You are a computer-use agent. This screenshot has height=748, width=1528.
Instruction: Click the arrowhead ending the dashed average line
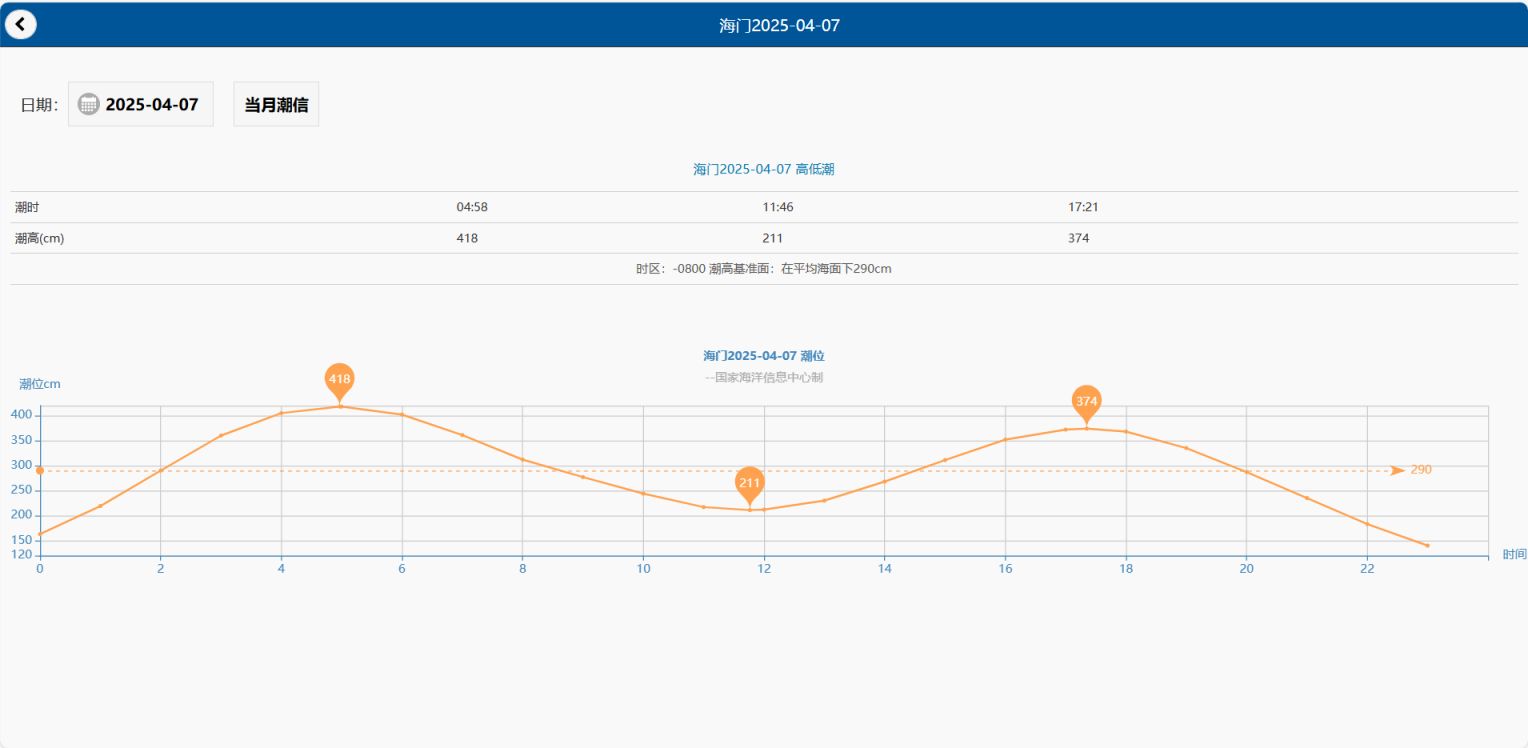coord(1397,470)
